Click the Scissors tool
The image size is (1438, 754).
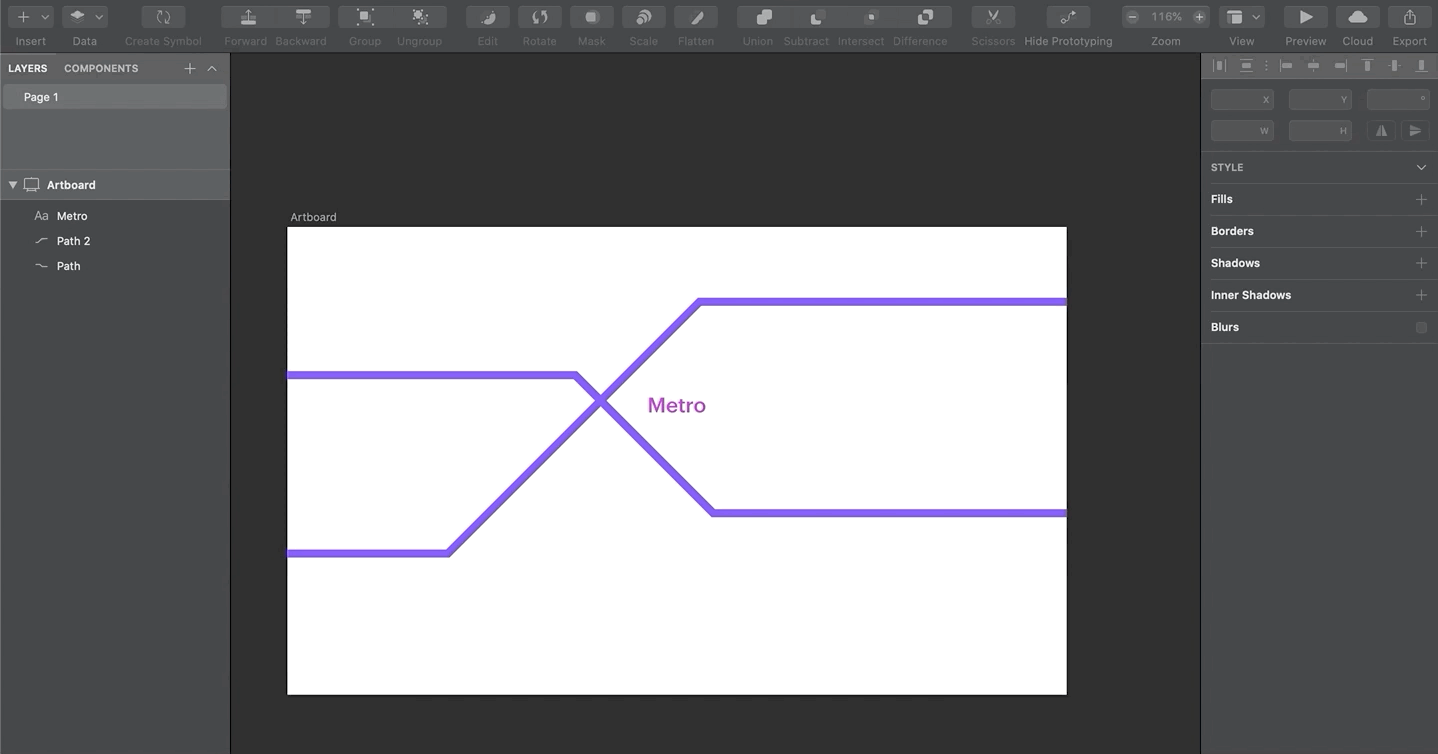coord(992,17)
